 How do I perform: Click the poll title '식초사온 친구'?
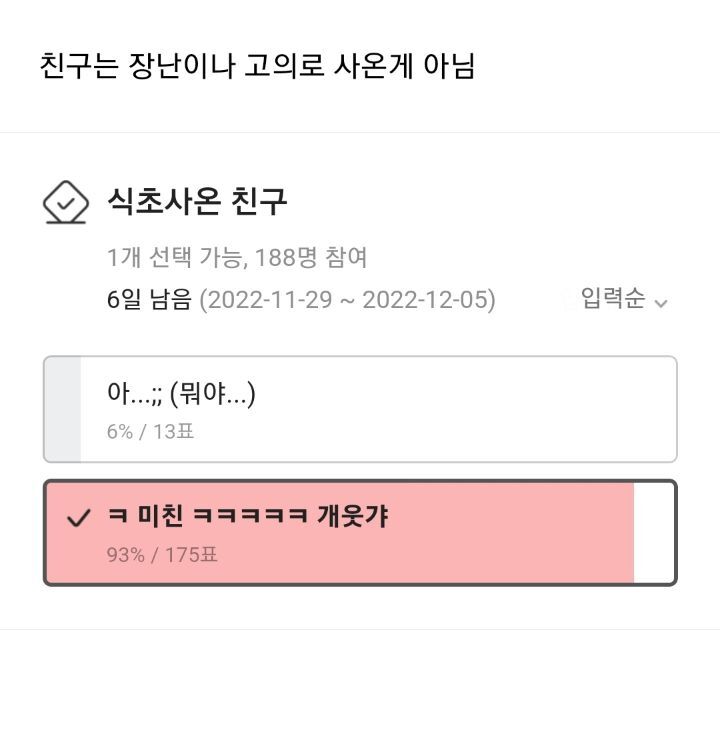197,202
